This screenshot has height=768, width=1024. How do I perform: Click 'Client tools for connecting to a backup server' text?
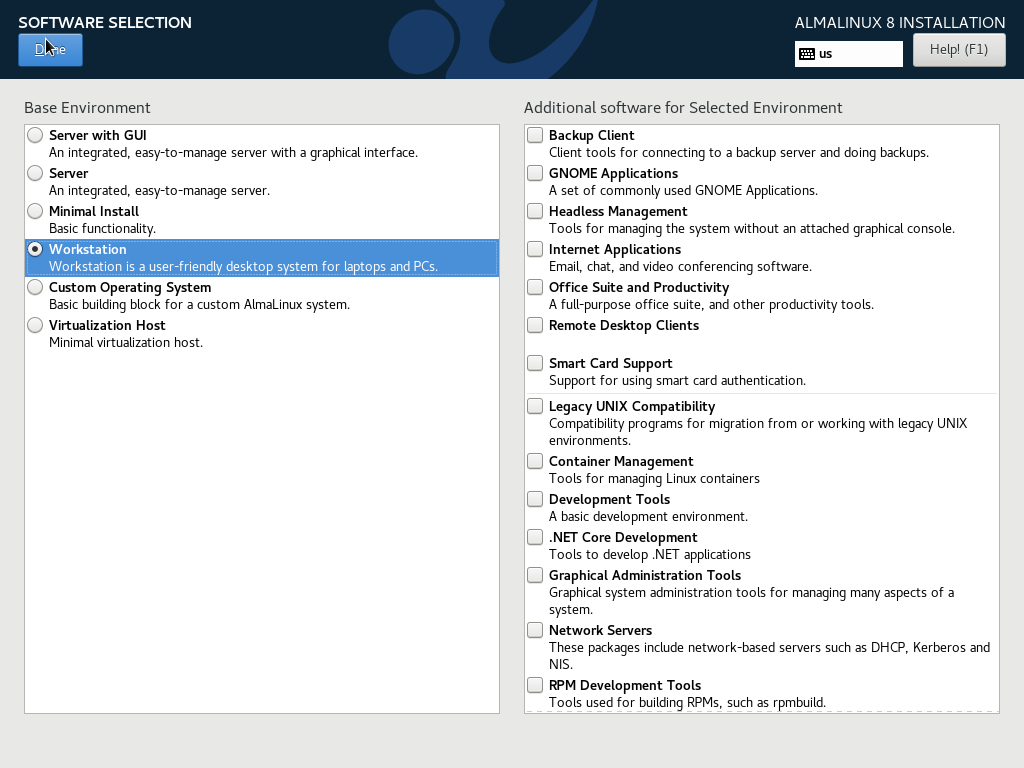(739, 153)
